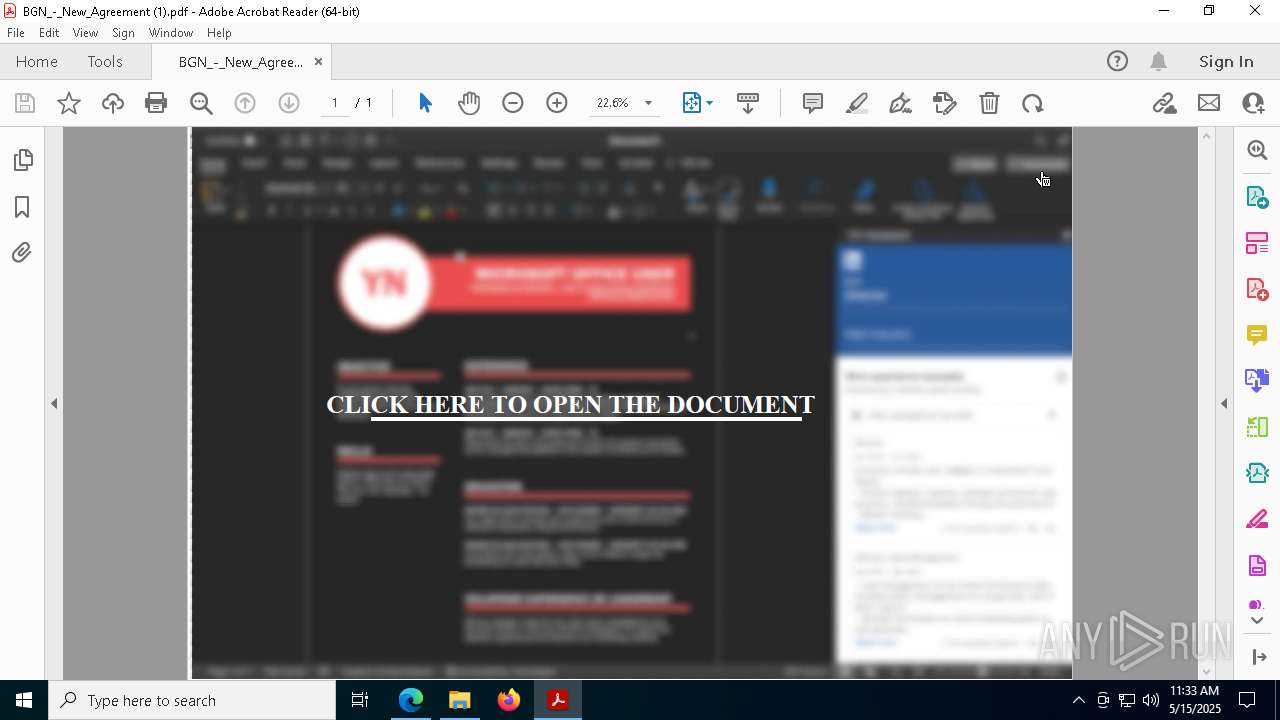Open the Window menu
1280x720 pixels.
pyautogui.click(x=171, y=32)
